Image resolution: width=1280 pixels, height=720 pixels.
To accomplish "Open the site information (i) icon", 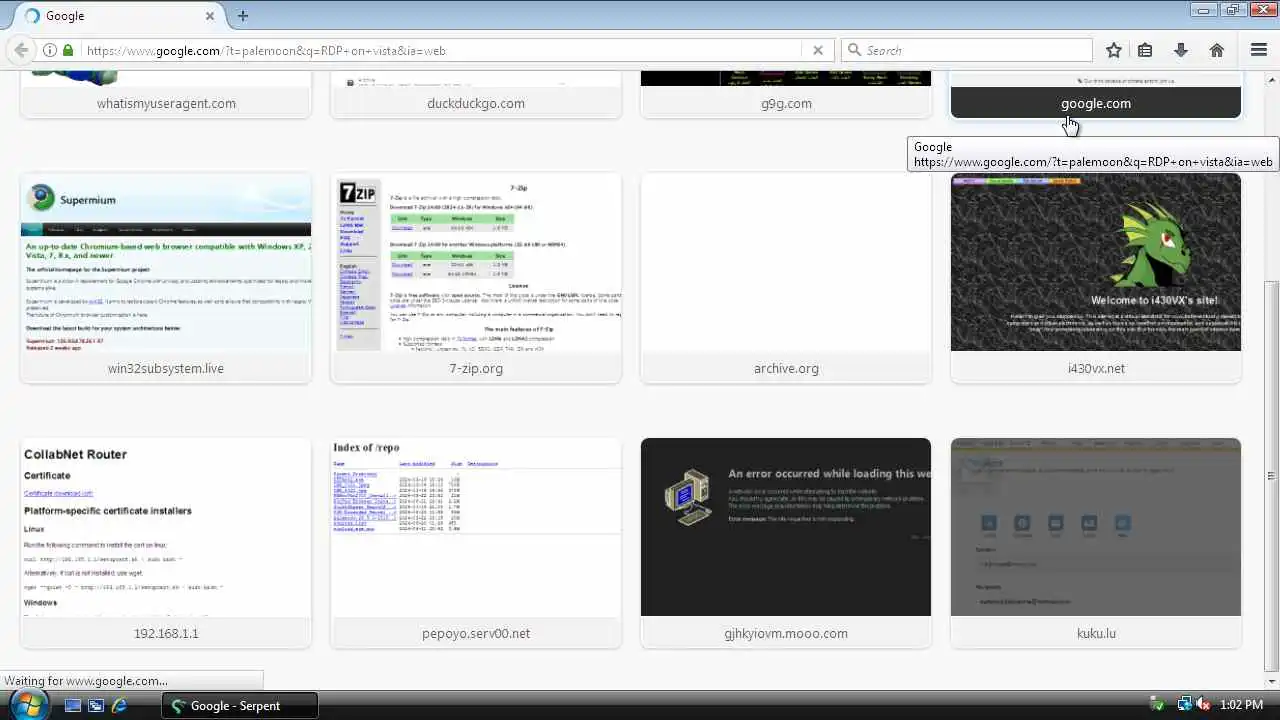I will tap(49, 50).
